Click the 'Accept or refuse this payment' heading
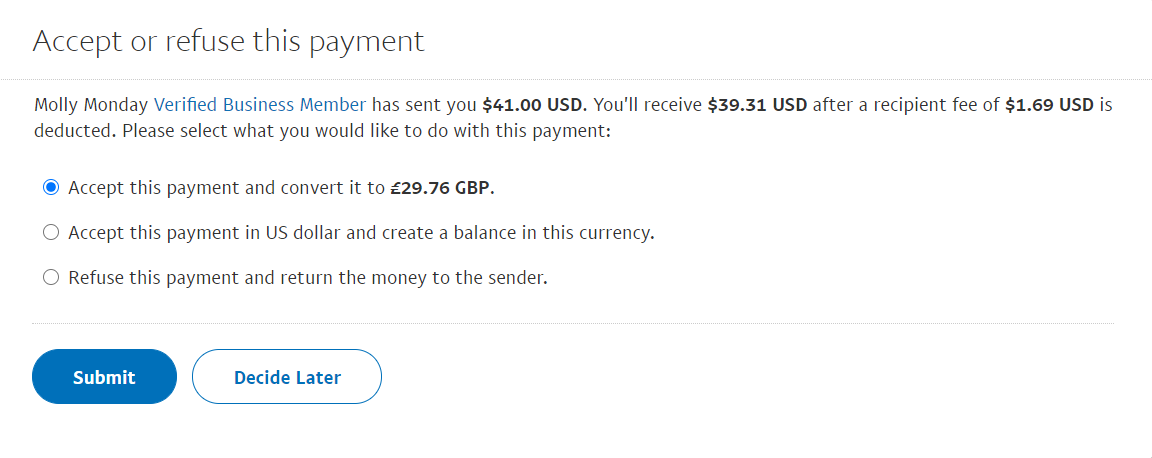The height and width of the screenshot is (458, 1152). [229, 41]
